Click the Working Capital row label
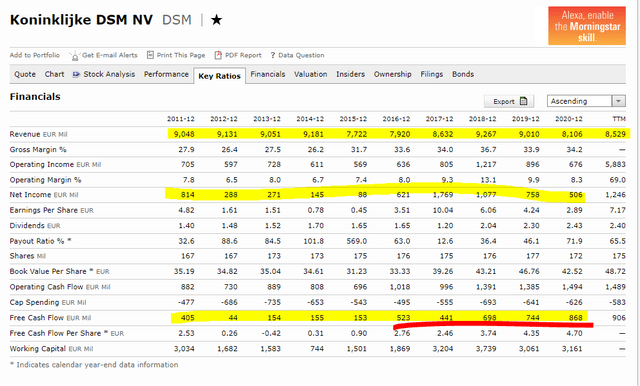640x386 pixels. pos(51,349)
